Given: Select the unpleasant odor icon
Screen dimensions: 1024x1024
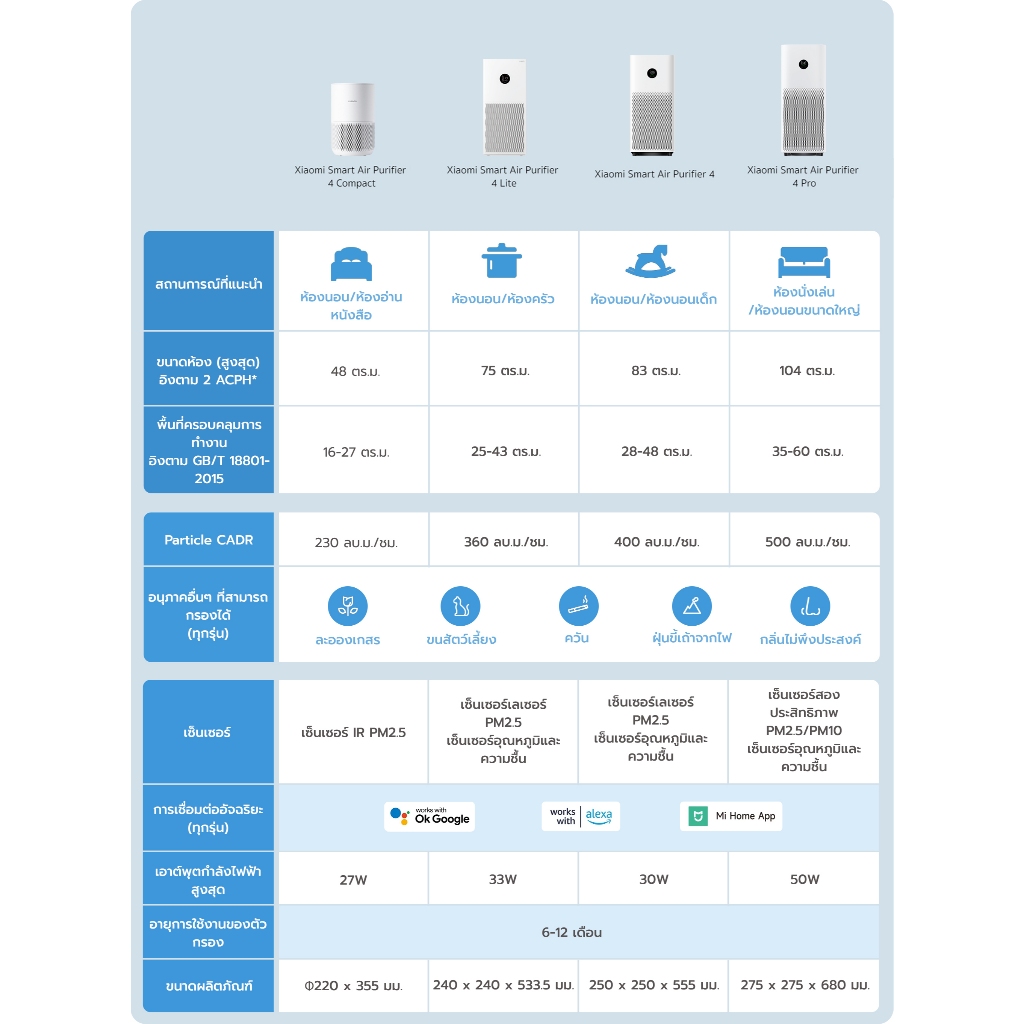Looking at the screenshot, I should coord(810,606).
